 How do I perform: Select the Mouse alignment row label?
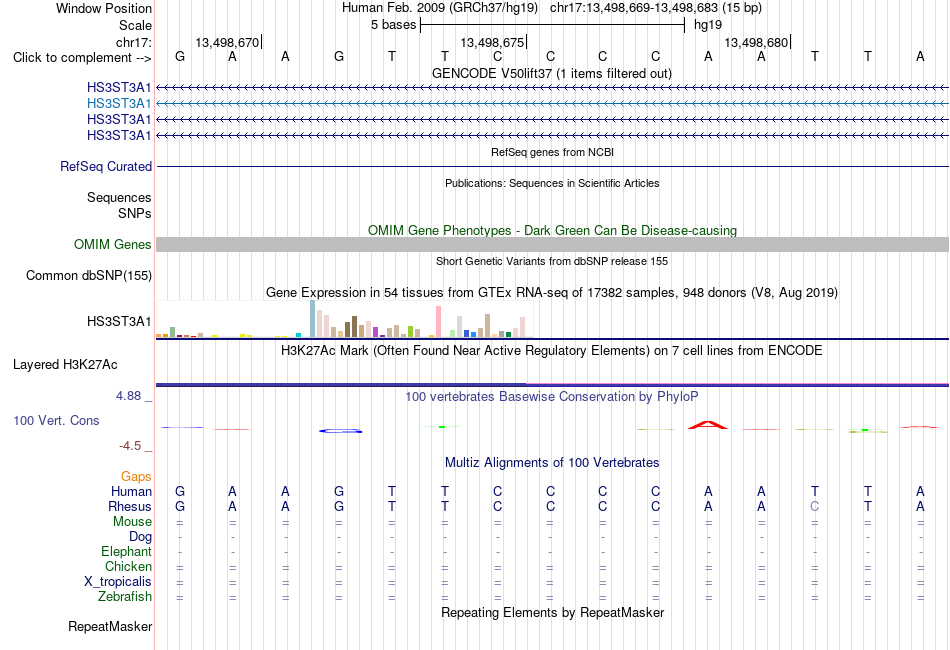pos(132,522)
